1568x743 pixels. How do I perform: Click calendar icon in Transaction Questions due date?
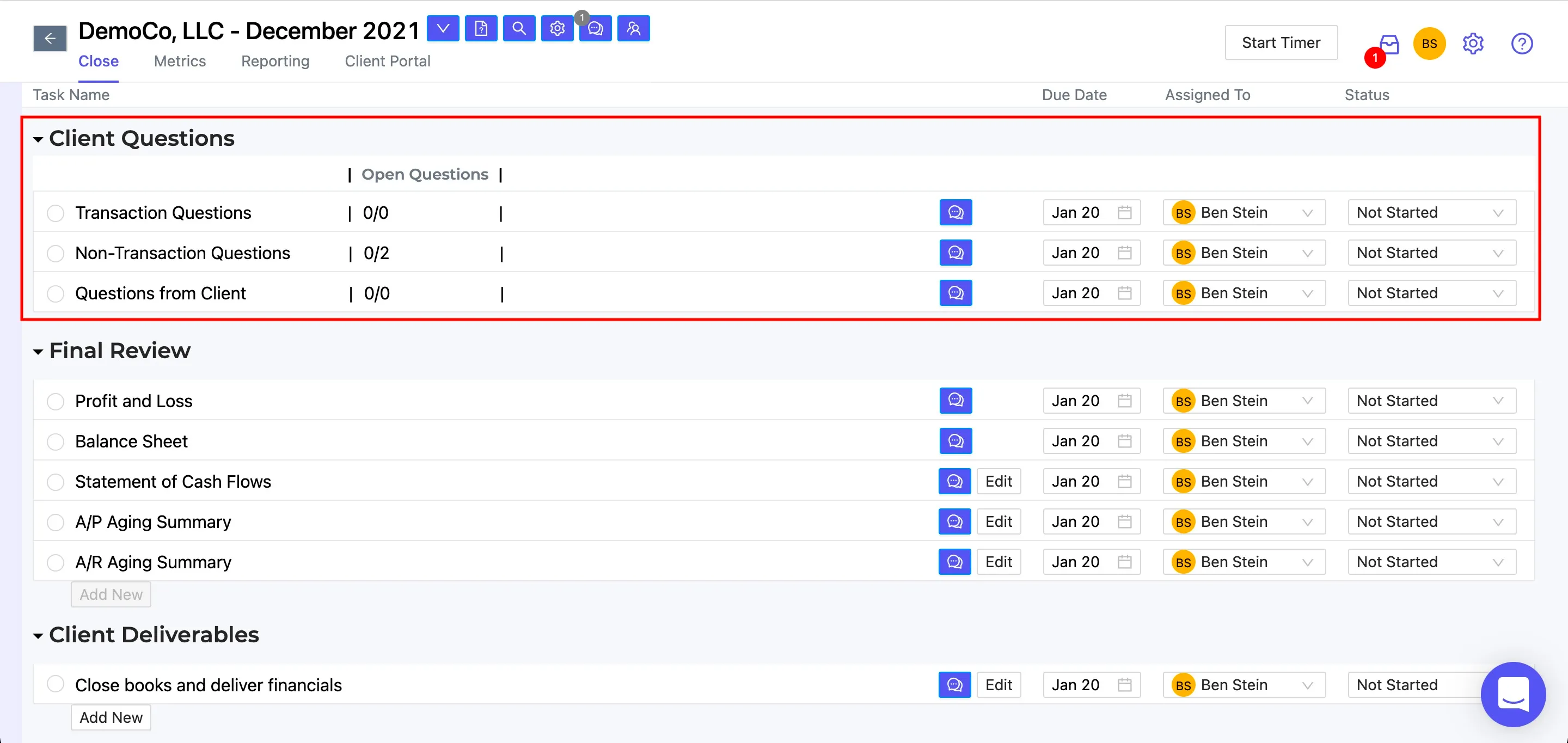(x=1124, y=212)
